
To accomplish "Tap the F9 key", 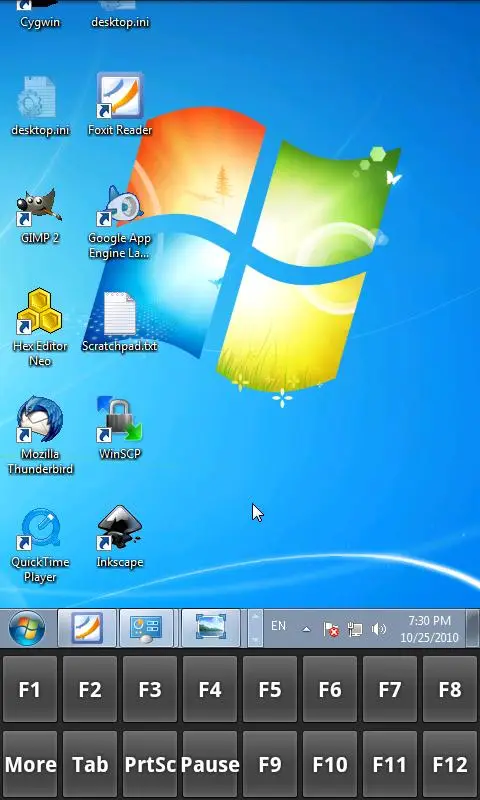I will [270, 764].
